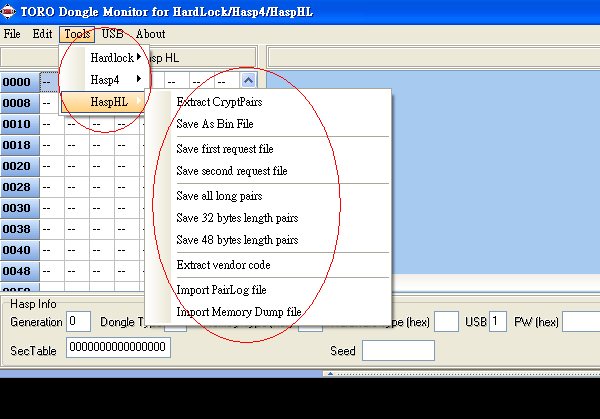Open the USB menu
This screenshot has height=419, width=600.
pyautogui.click(x=112, y=34)
